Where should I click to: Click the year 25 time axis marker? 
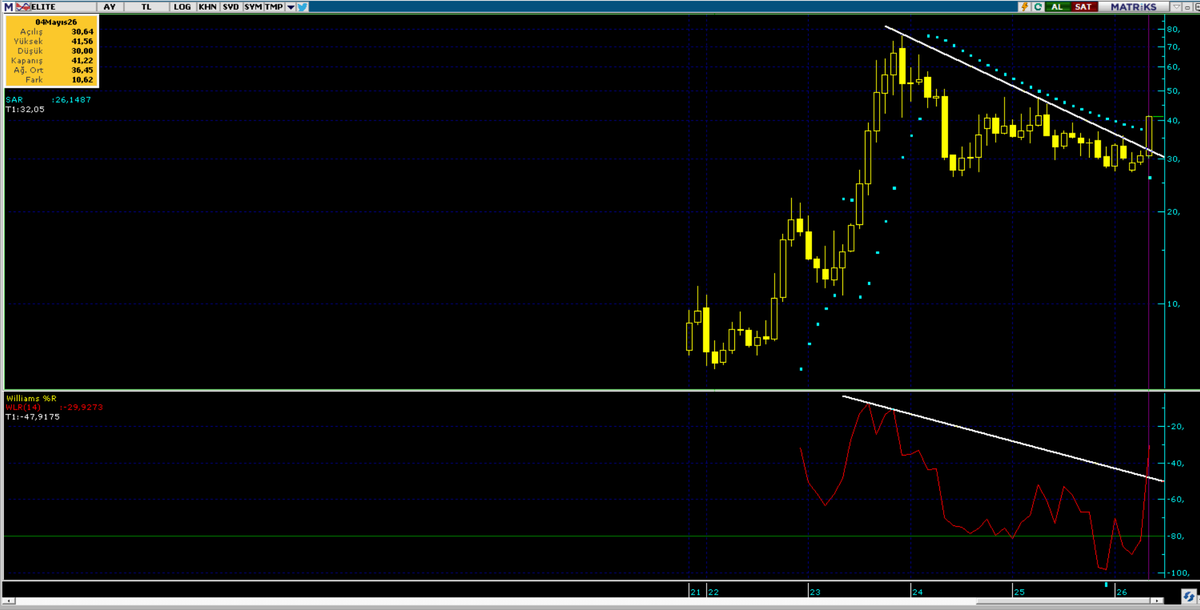pyautogui.click(x=1019, y=593)
